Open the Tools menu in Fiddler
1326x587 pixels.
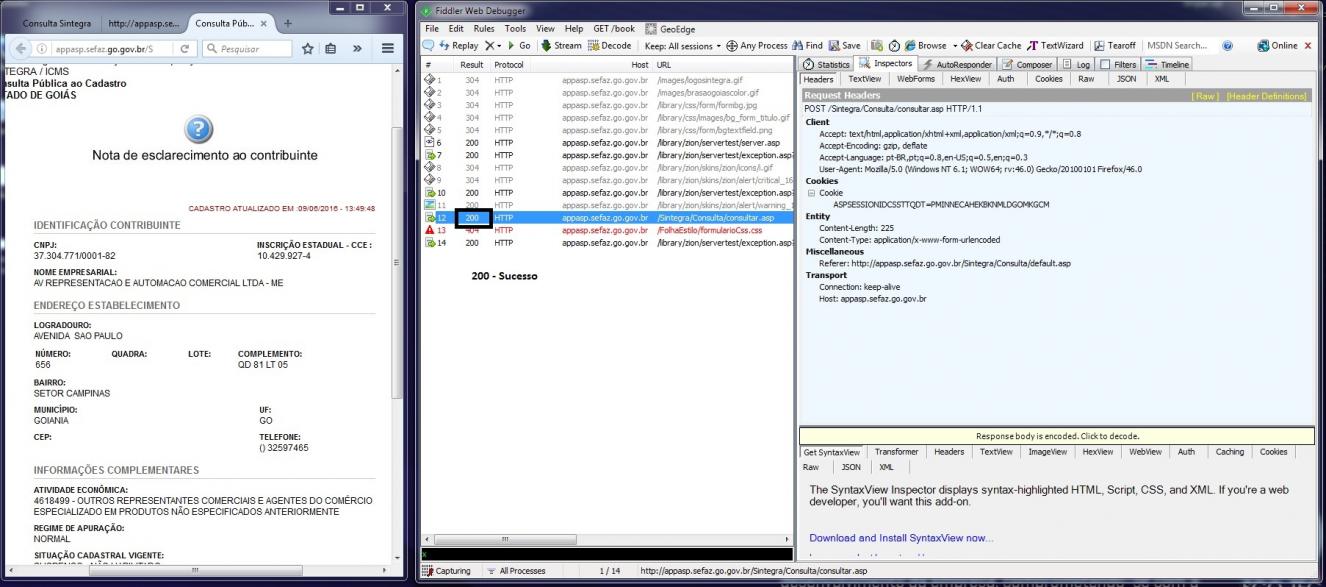click(x=515, y=29)
